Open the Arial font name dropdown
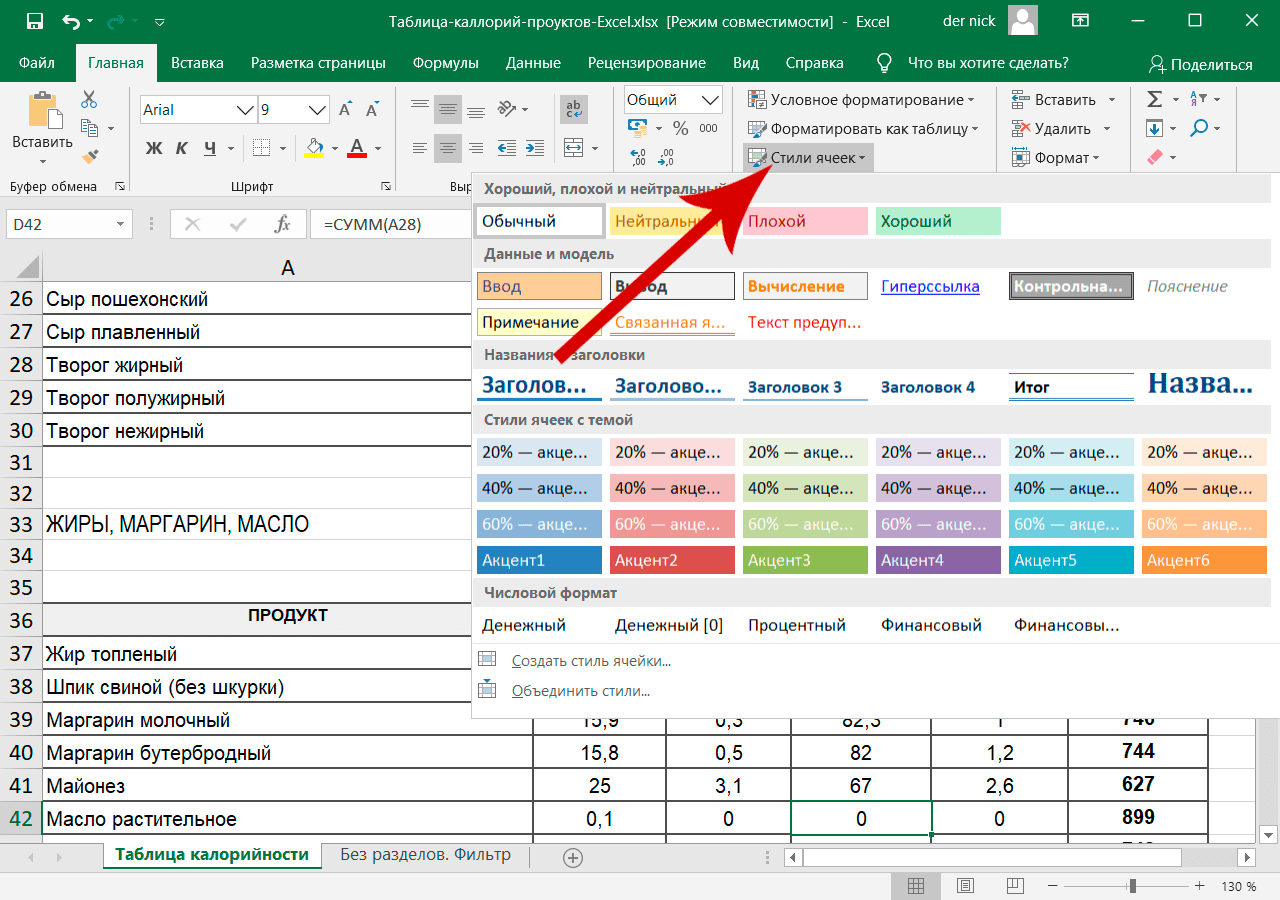1280x900 pixels. (244, 110)
